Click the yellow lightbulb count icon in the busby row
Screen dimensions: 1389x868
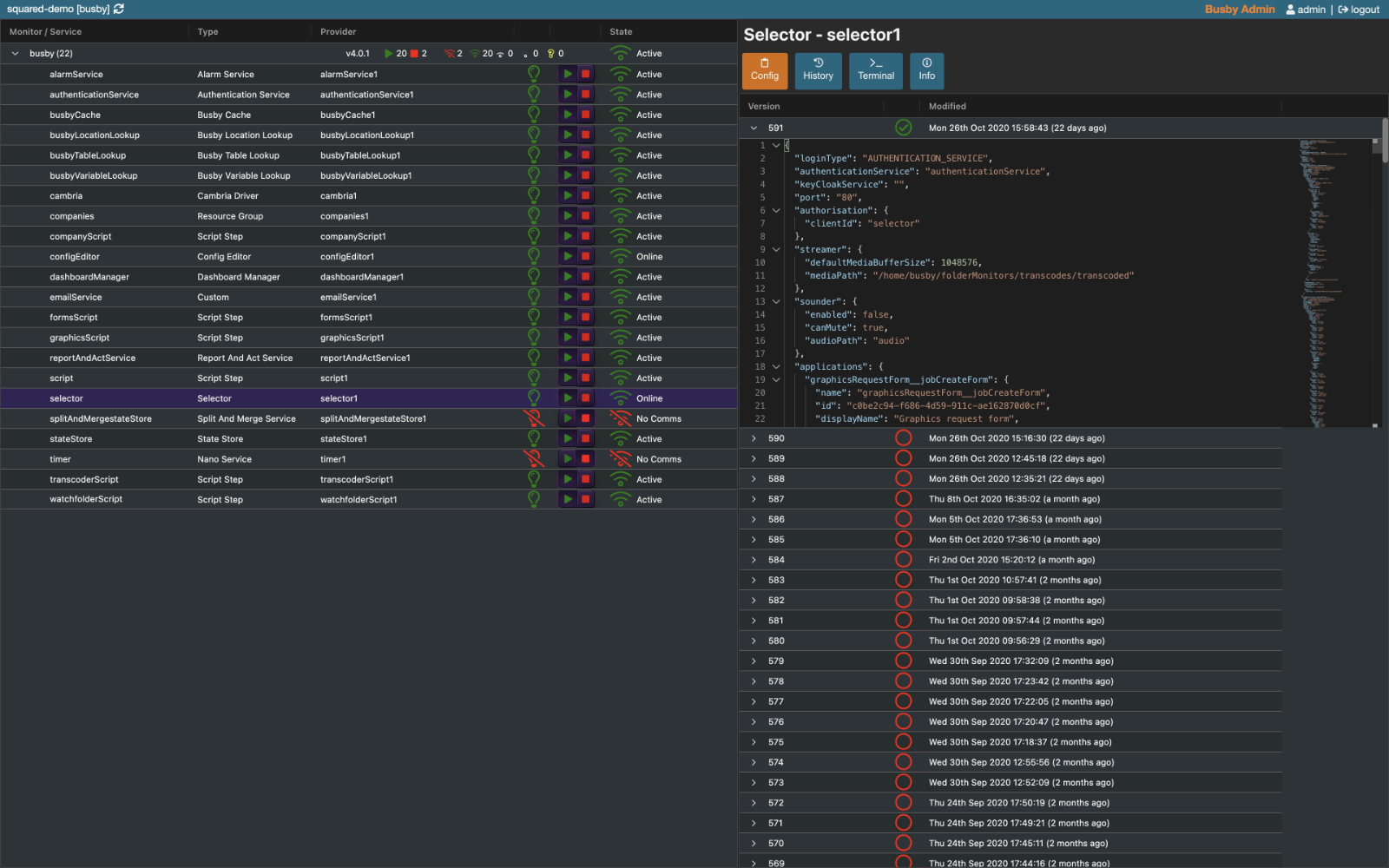pos(550,54)
